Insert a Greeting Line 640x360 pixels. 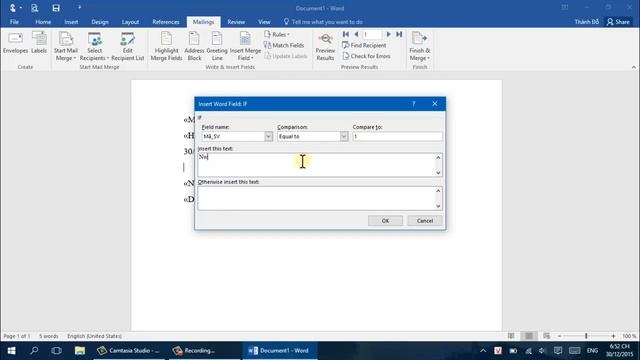217,47
